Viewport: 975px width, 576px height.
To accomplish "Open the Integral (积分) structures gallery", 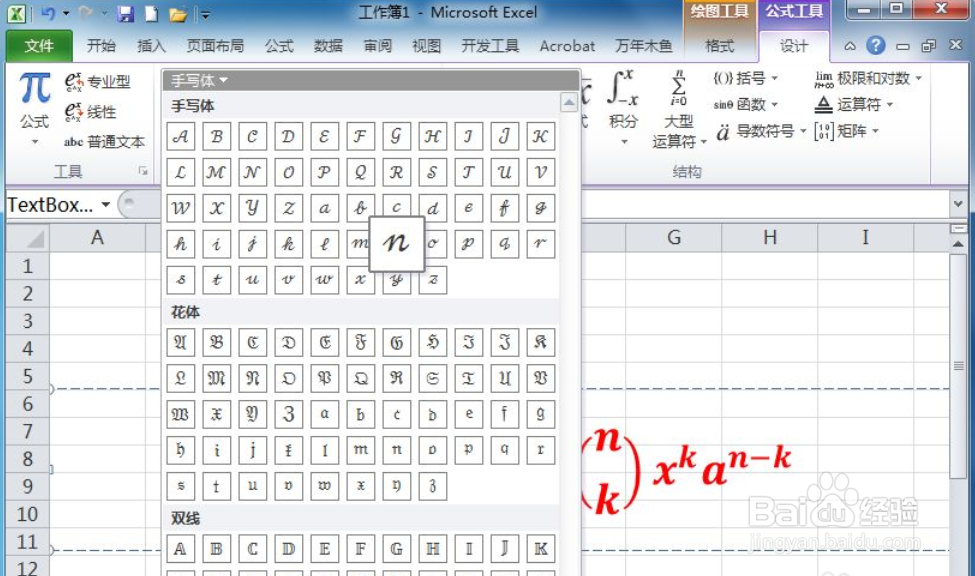I will [623, 108].
